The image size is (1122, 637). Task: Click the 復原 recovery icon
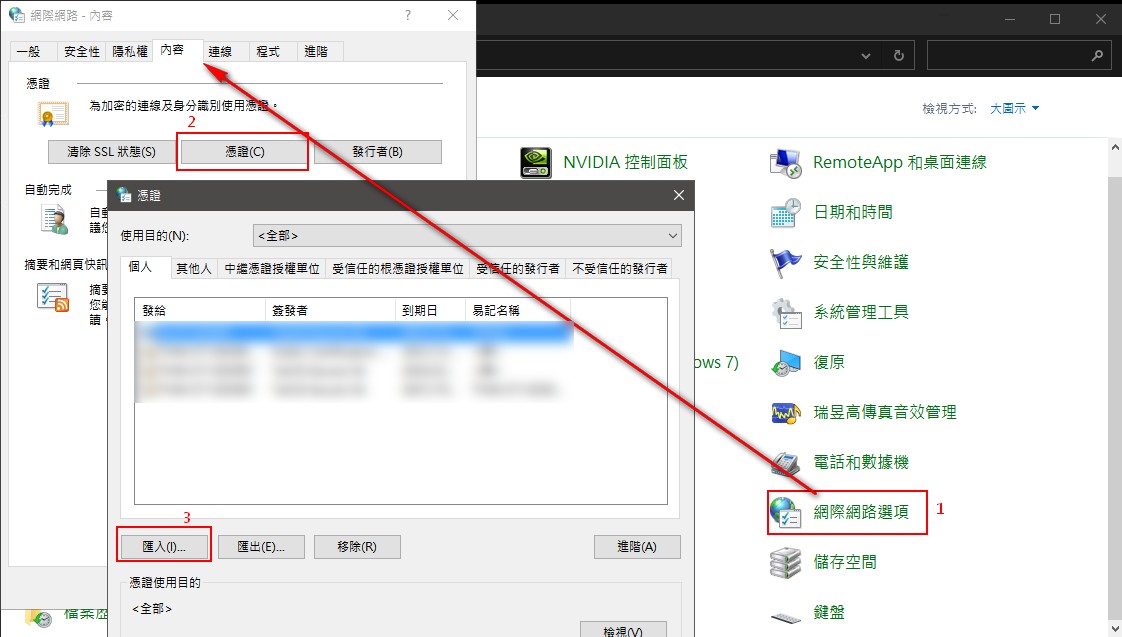click(787, 362)
